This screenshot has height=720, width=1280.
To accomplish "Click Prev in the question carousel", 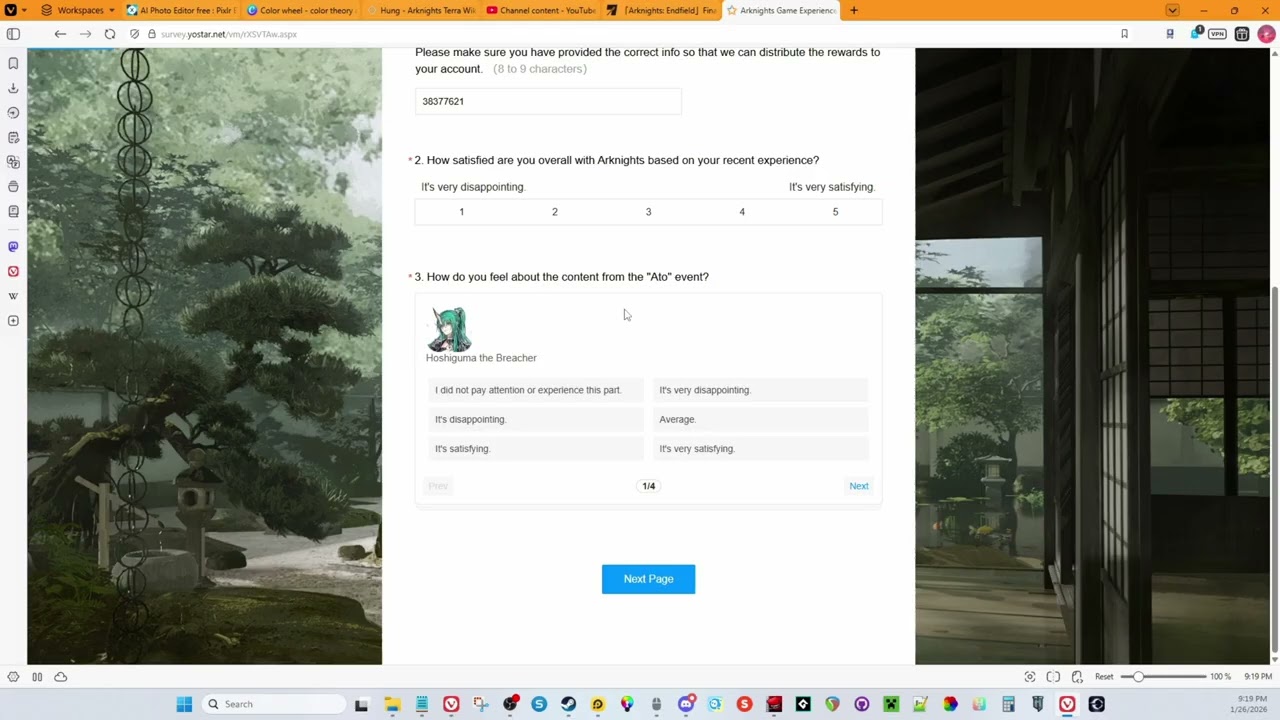I will tap(438, 486).
